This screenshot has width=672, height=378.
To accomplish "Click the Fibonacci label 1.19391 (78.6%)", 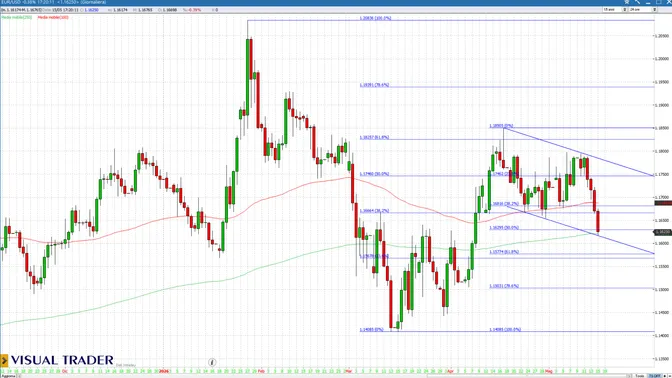I will pyautogui.click(x=374, y=85).
